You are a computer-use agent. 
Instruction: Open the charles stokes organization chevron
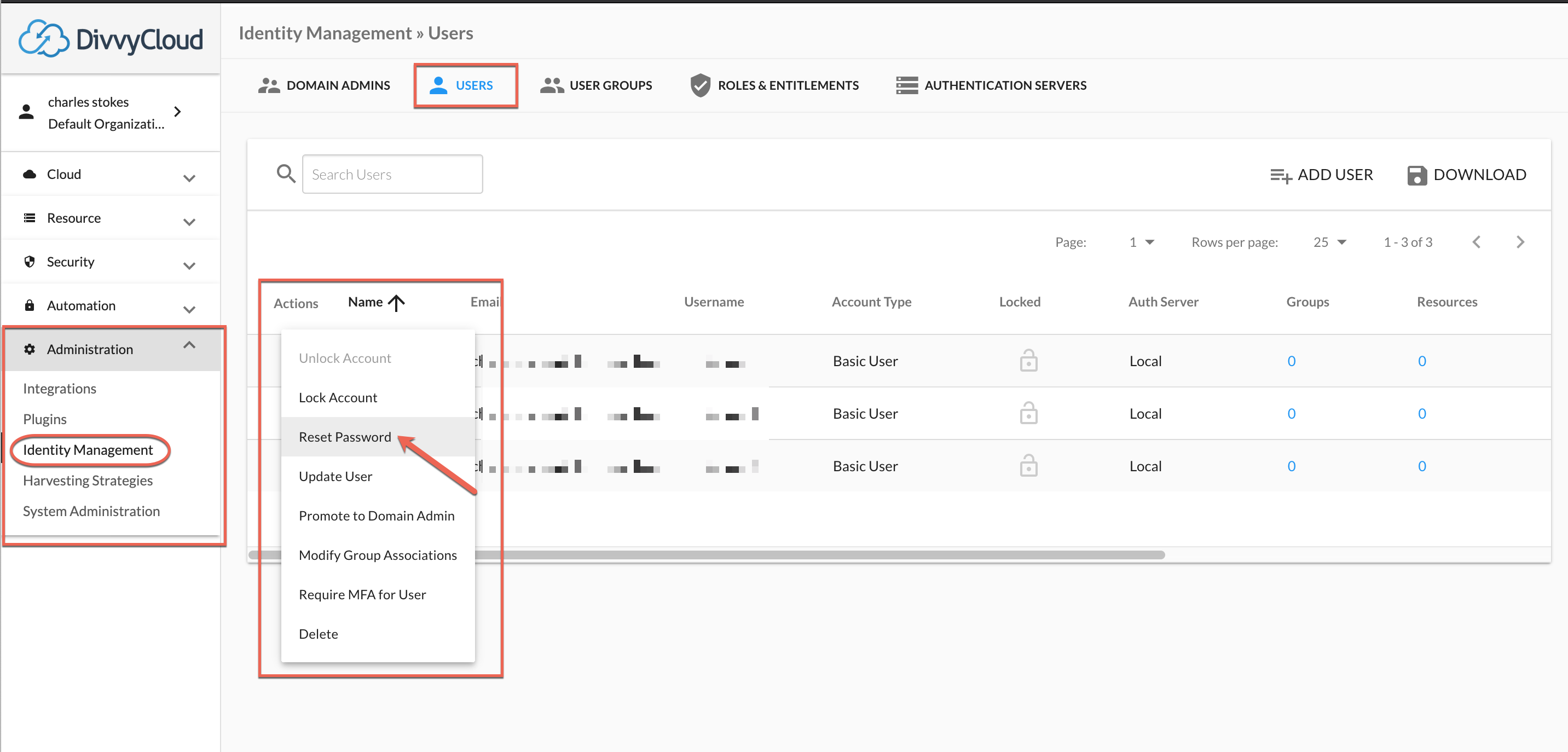point(177,112)
